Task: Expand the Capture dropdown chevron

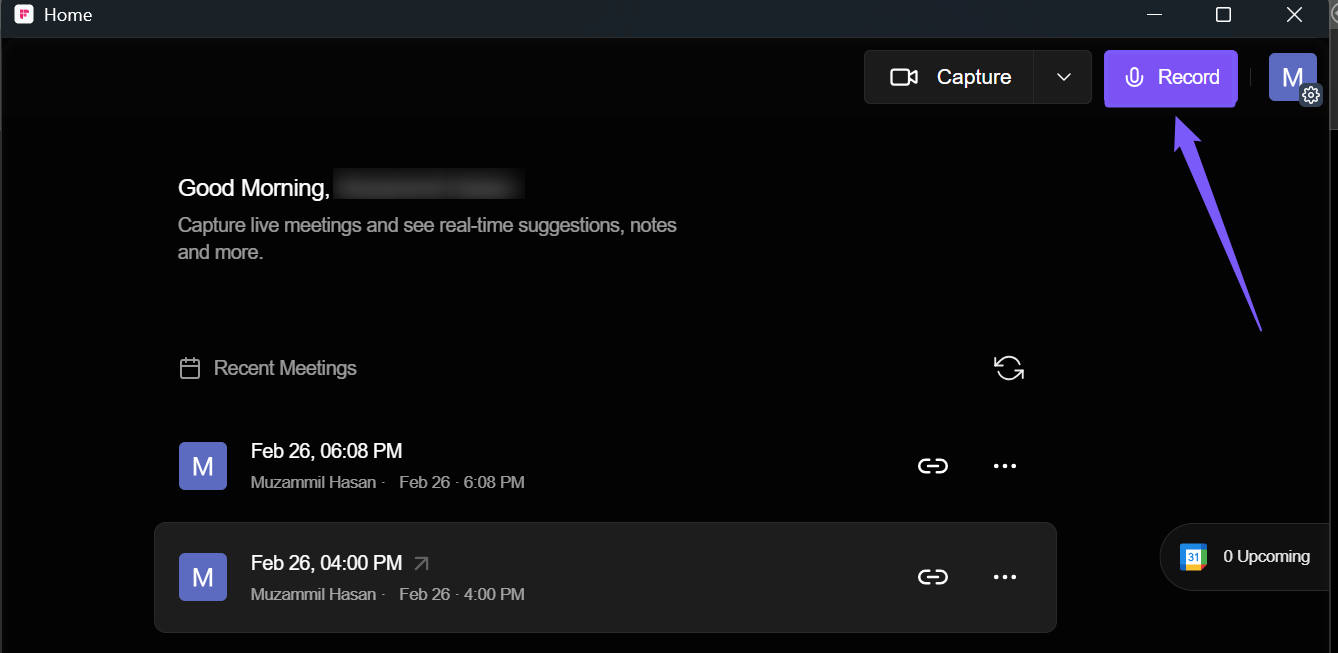Action: (1063, 77)
